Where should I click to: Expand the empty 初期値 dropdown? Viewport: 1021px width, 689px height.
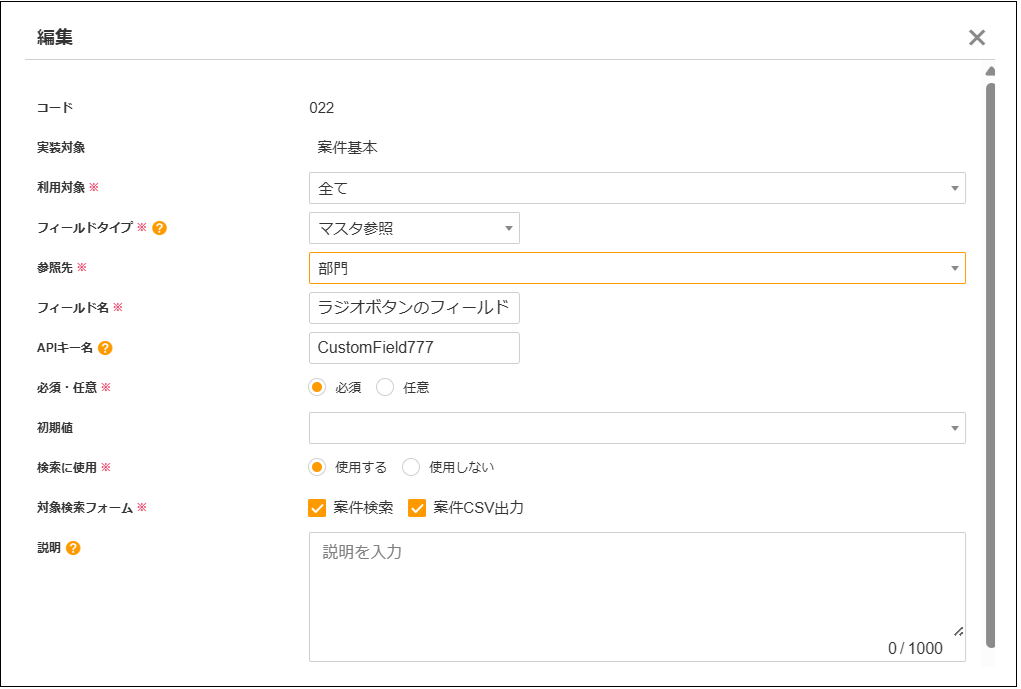pos(637,428)
